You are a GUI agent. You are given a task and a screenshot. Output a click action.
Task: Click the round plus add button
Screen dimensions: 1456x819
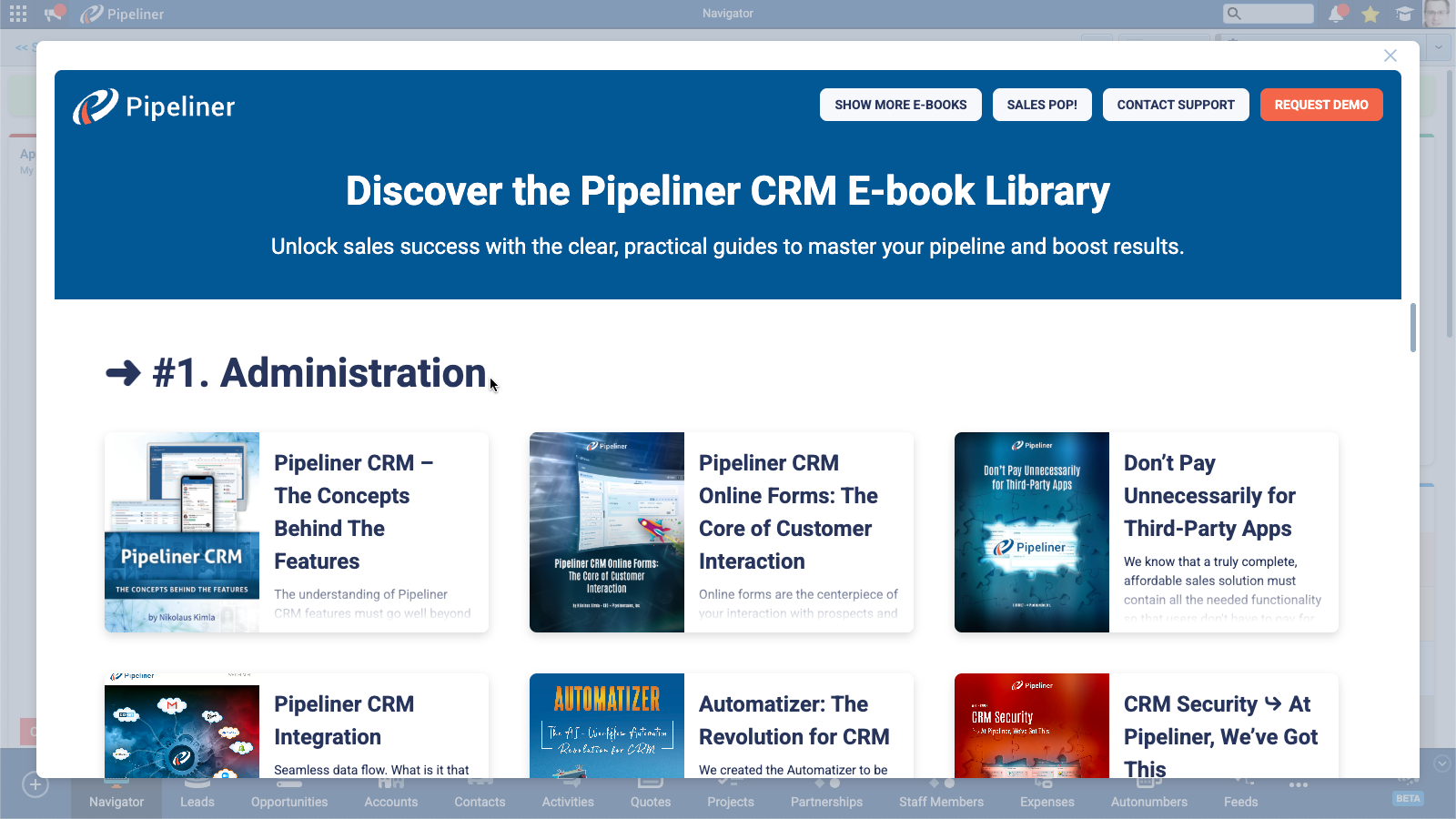click(x=35, y=784)
